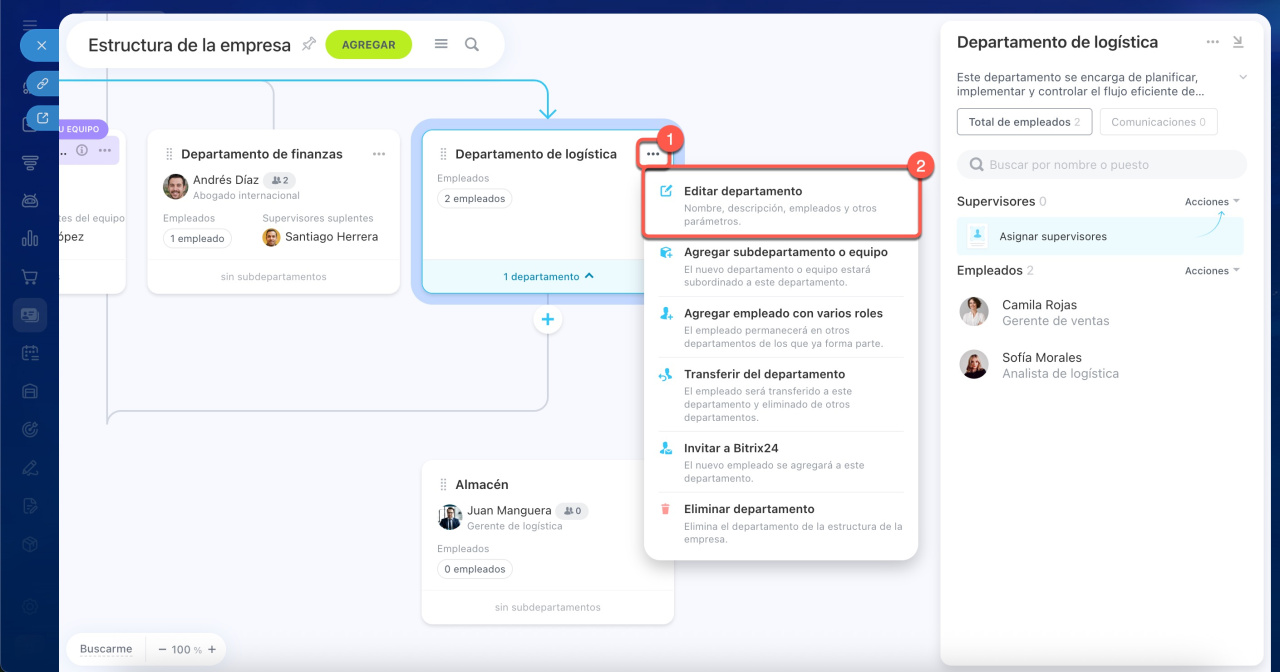Open Acciones dropdown for Empleados
Screen dimensions: 1280x672
pyautogui.click(x=1212, y=271)
